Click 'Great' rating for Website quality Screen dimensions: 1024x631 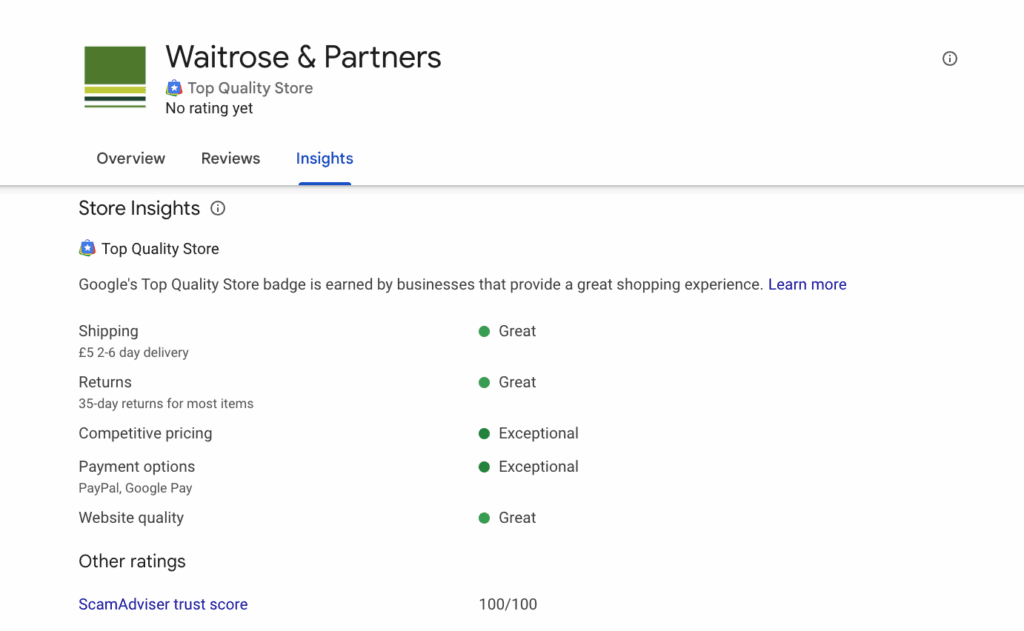517,517
